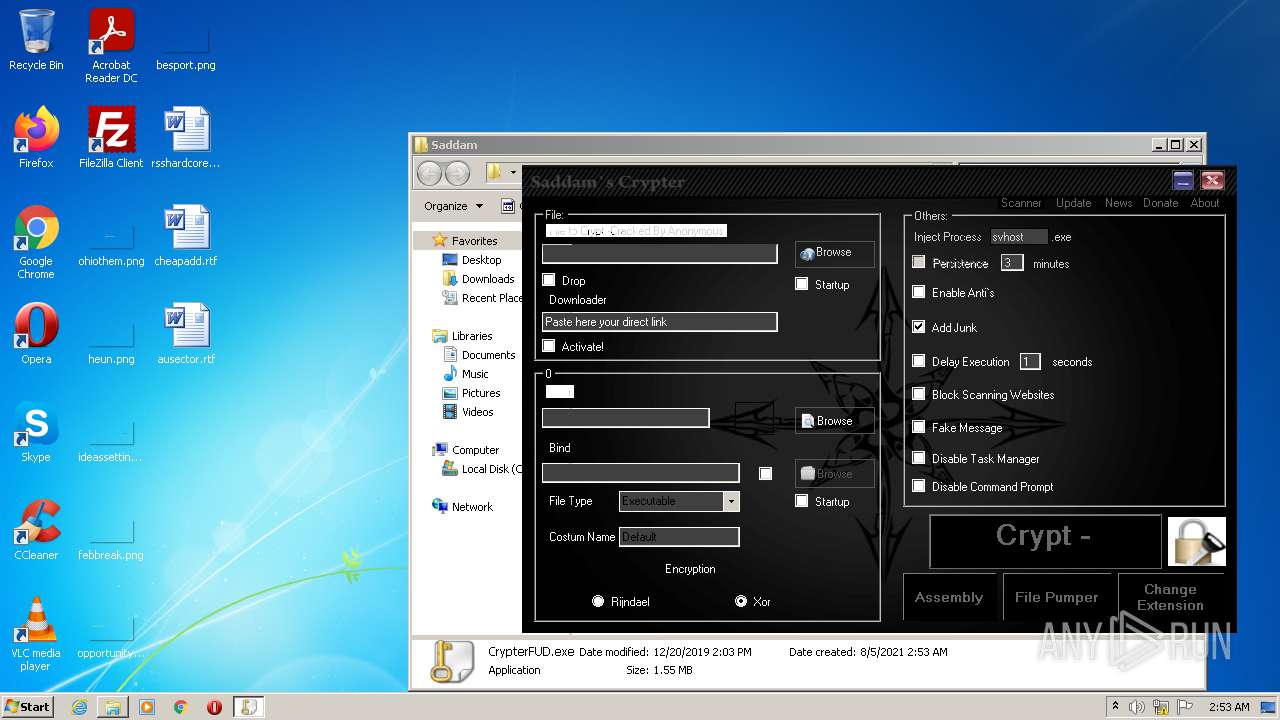The width and height of the screenshot is (1280, 720).
Task: Open Acrobat Reader DC desktop shortcut
Action: click(x=111, y=45)
